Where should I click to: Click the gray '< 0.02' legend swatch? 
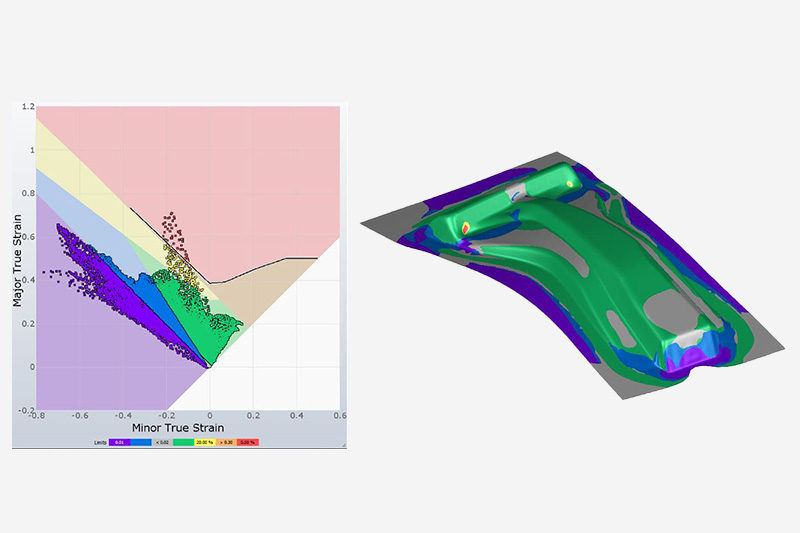coord(161,441)
